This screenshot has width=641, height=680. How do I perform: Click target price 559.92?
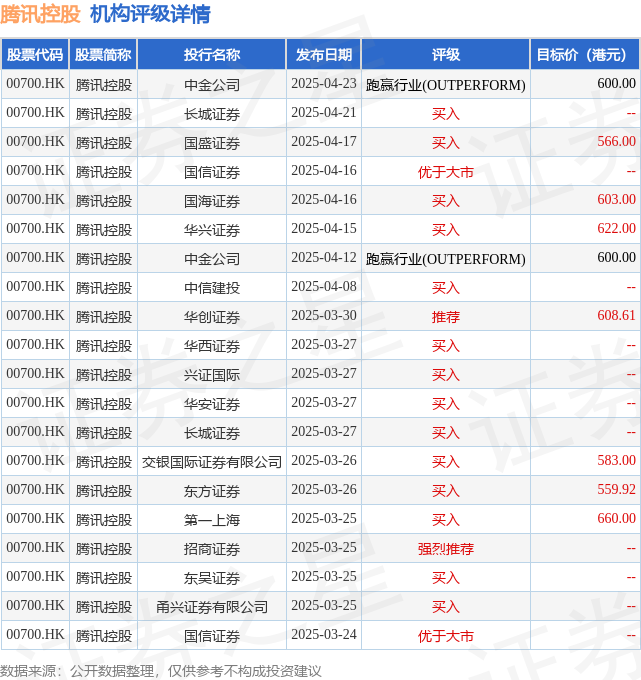[616, 489]
